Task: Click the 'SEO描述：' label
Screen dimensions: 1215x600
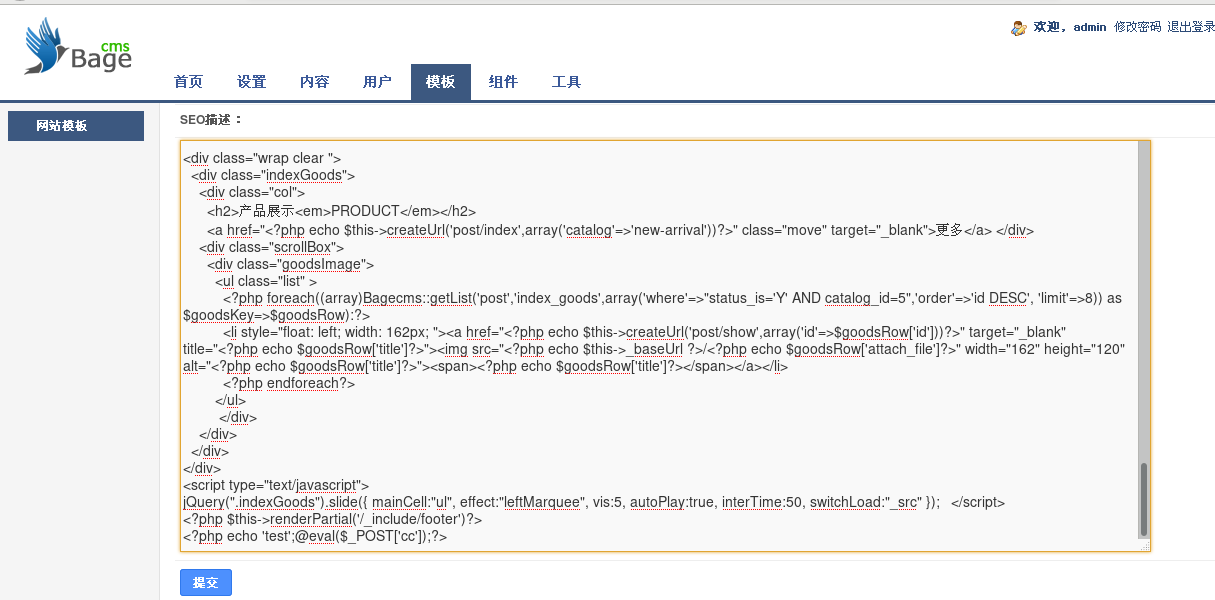Action: [211, 120]
